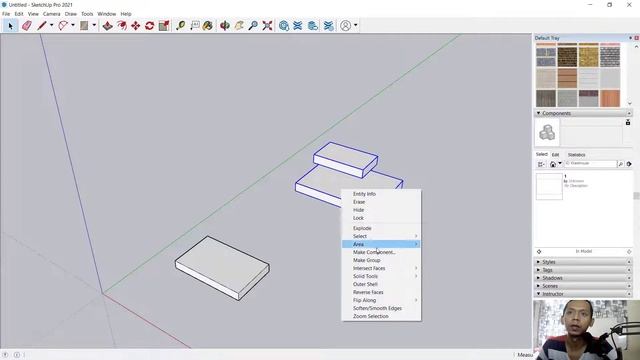Activate the Paint Bucket tool

(208, 26)
